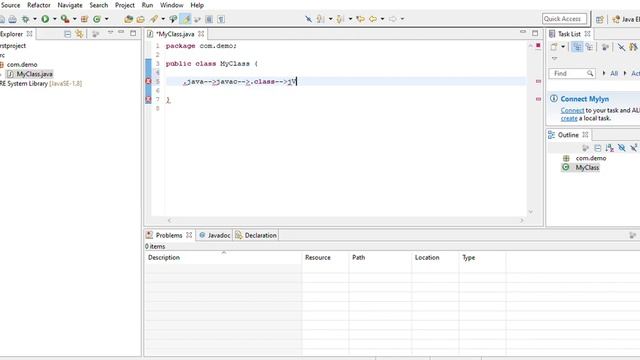Screen dimensions: 640x360
Task: Click the New Task icon in Task List
Action: [554, 47]
